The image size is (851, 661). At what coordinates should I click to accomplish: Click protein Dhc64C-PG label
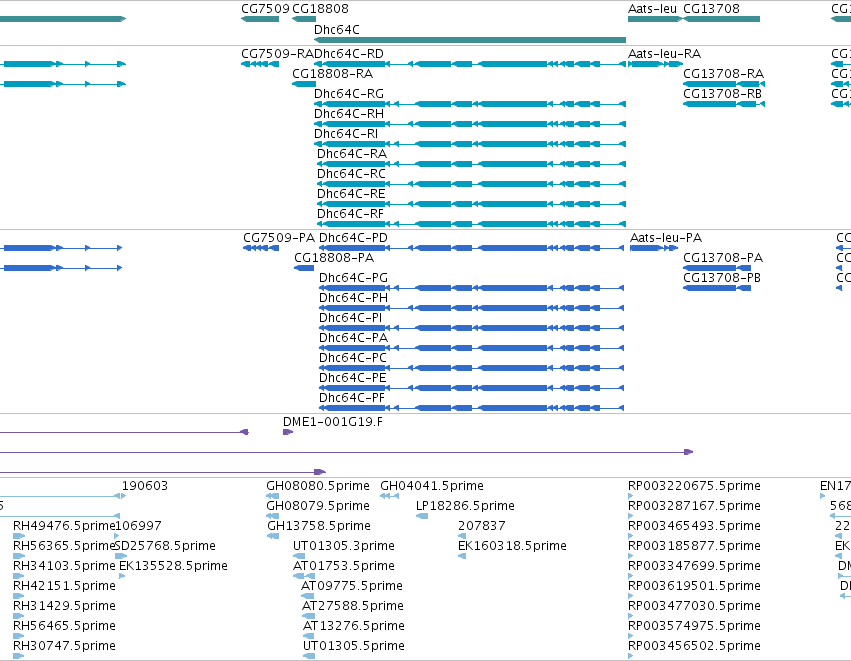(x=353, y=278)
